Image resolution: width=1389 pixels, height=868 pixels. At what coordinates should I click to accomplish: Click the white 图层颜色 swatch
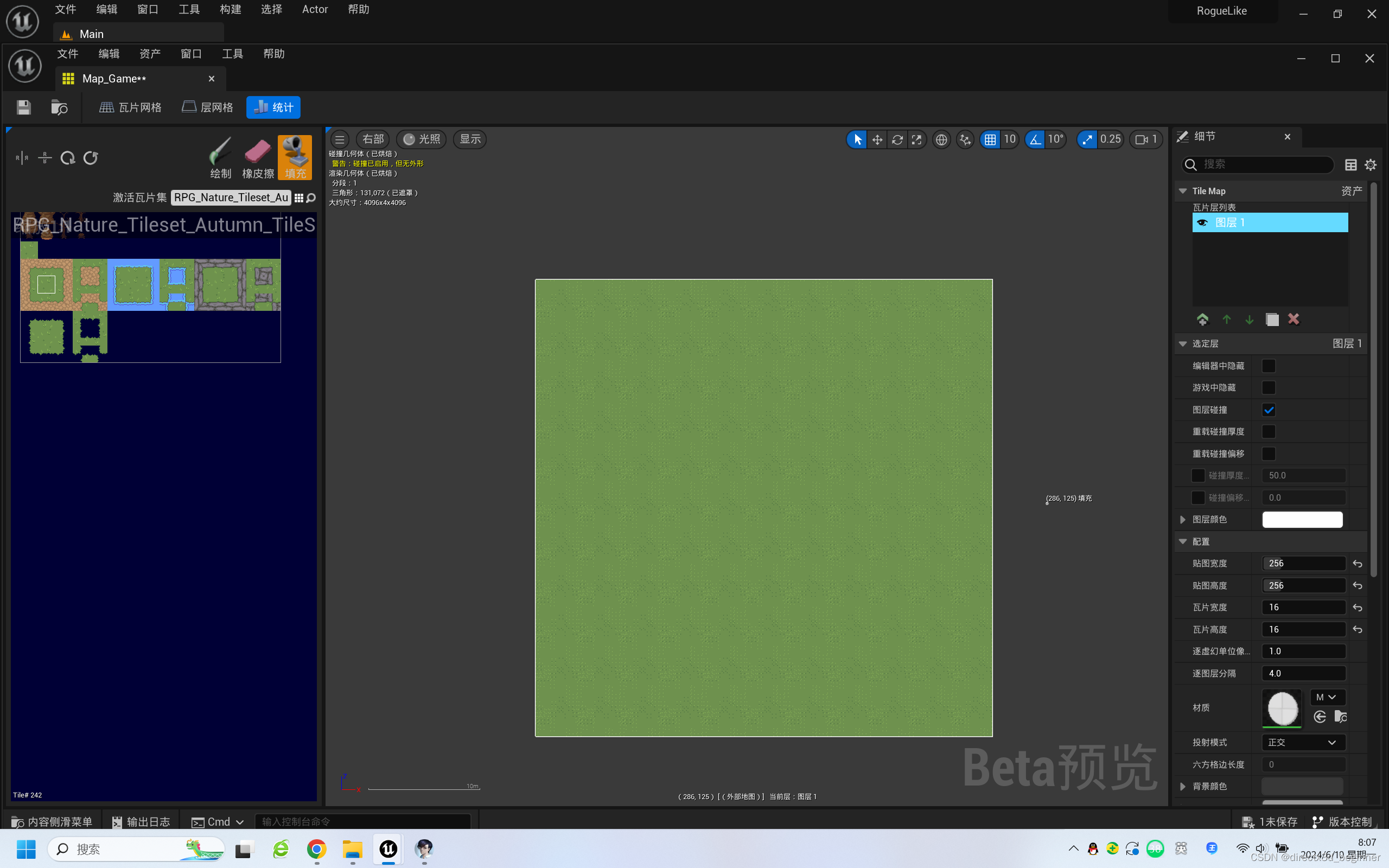[x=1302, y=520]
